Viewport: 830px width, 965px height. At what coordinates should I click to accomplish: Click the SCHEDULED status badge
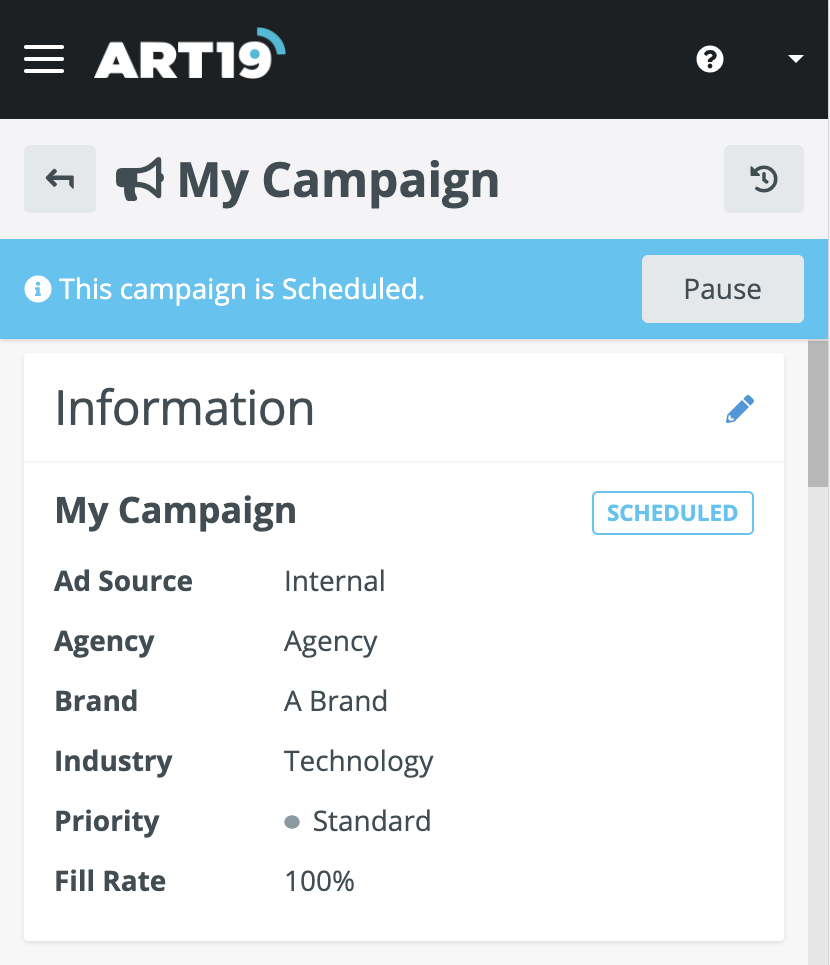(672, 513)
